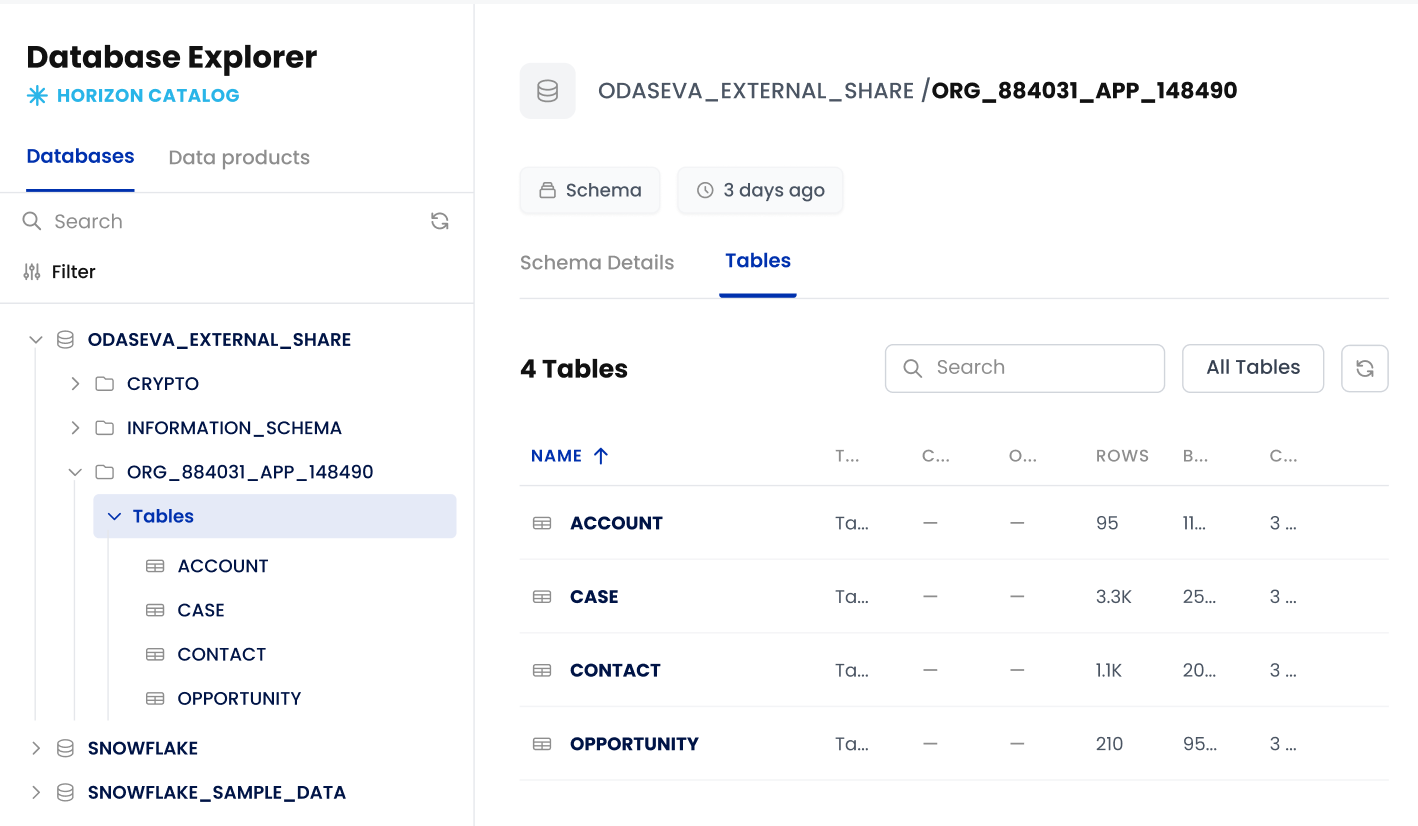Open the Schema Details tab
Image resolution: width=1418 pixels, height=826 pixels.
coord(597,263)
